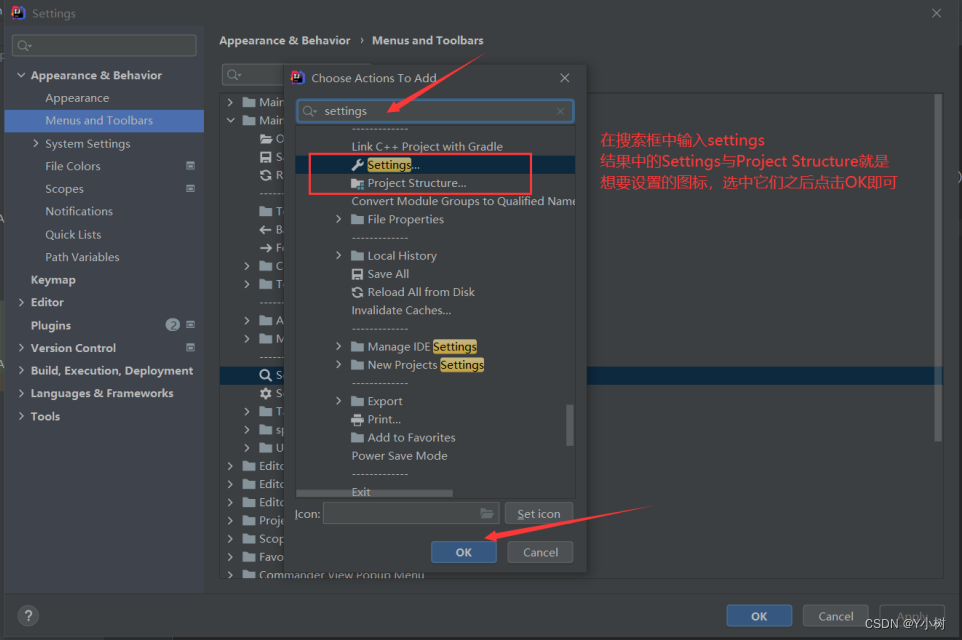Click the vertical scrollbar in actions list

click(569, 425)
